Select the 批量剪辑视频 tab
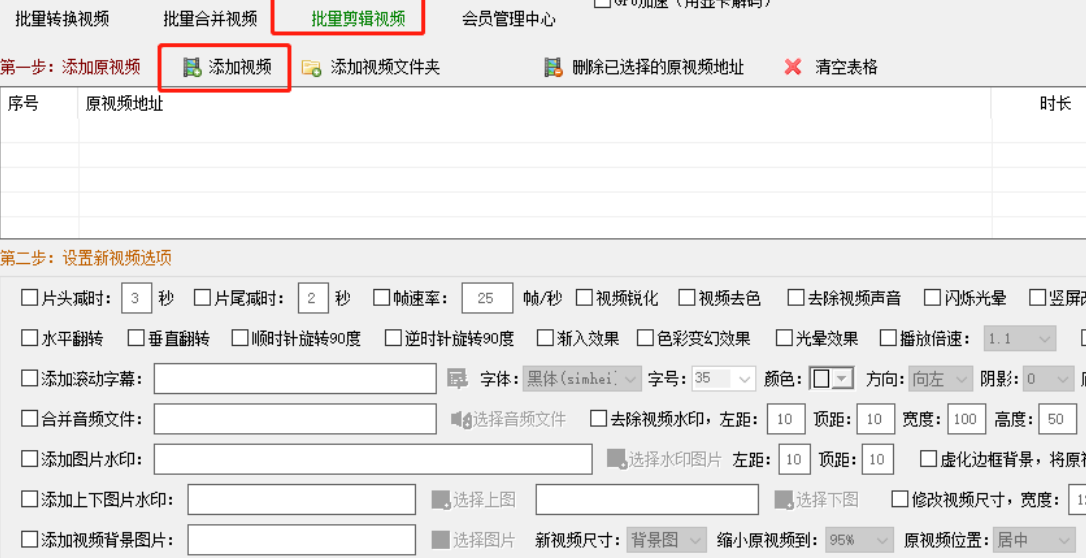This screenshot has width=1086, height=560. click(x=358, y=19)
